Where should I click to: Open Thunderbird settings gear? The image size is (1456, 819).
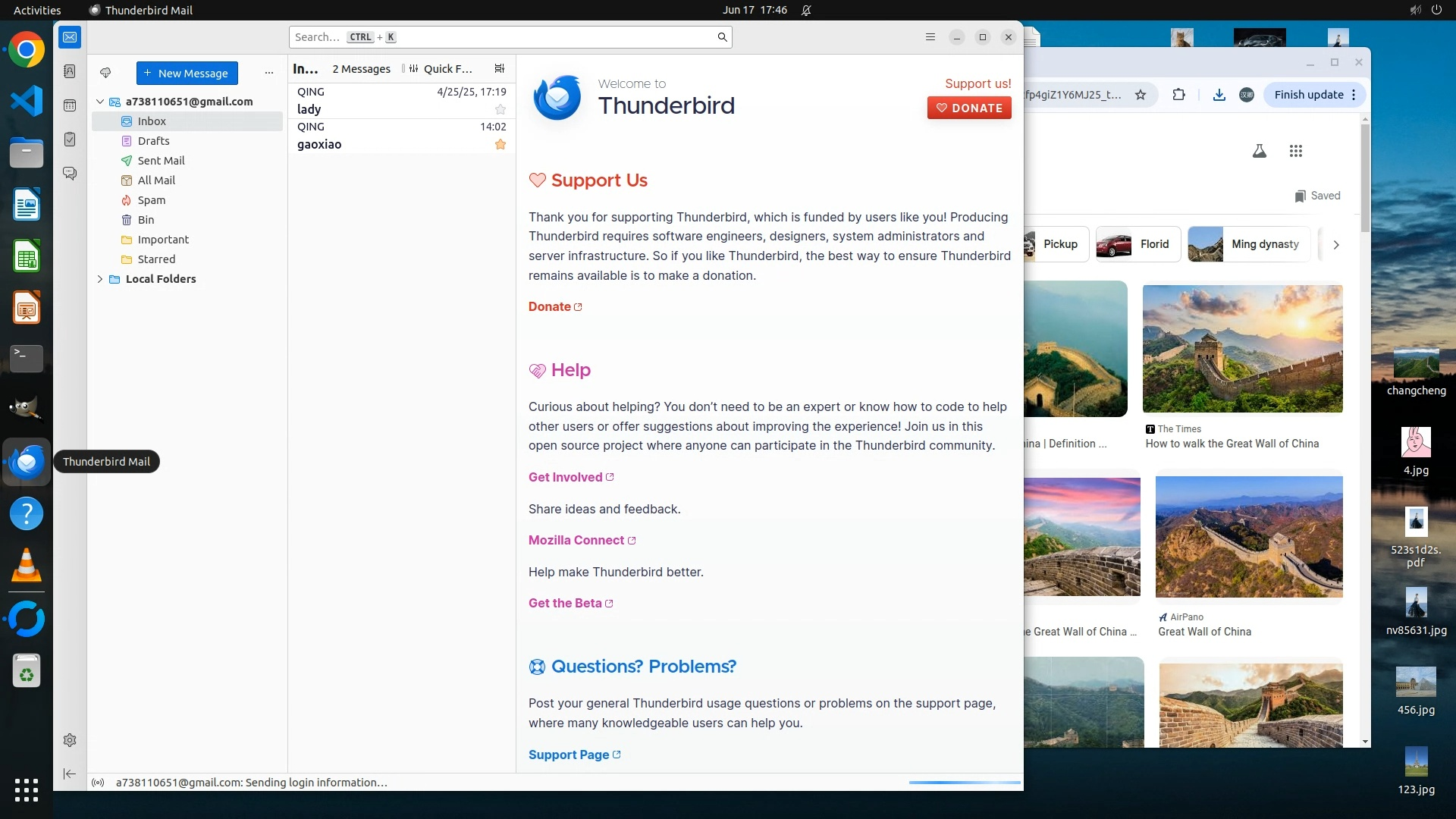pyautogui.click(x=70, y=740)
